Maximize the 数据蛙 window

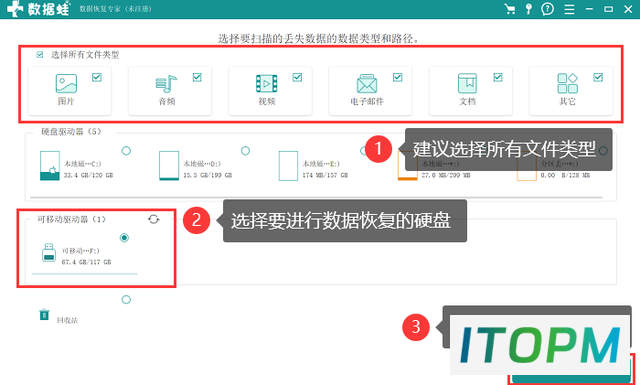609,9
